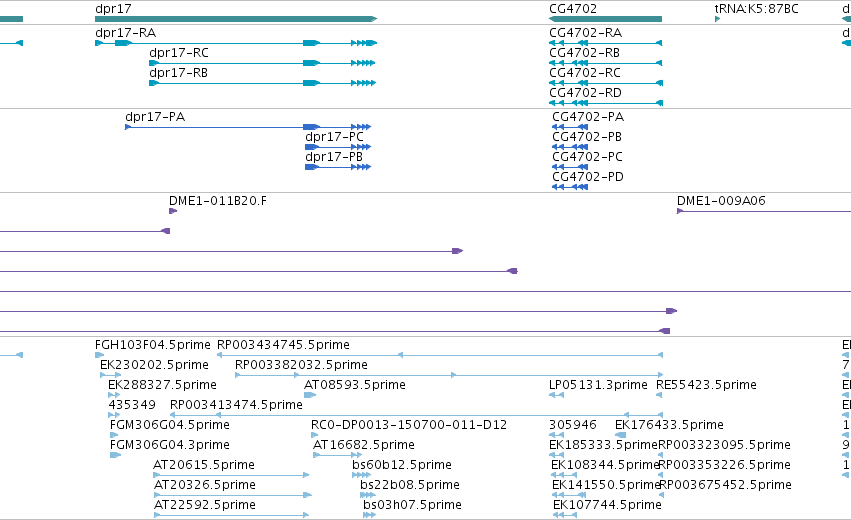The height and width of the screenshot is (520, 851).
Task: Select the dpr17-PB protein feature label
Action: tap(334, 157)
